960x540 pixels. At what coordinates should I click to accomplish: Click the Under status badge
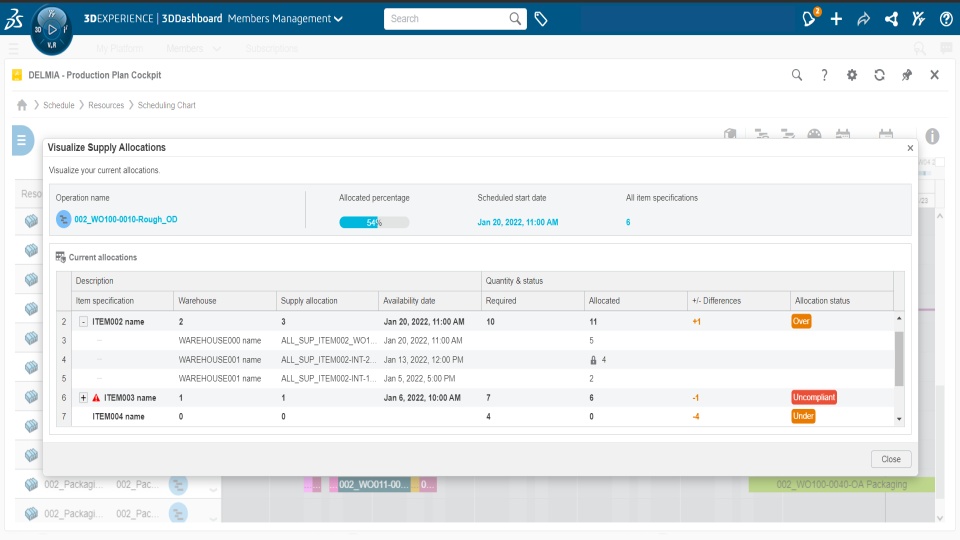[x=803, y=416]
